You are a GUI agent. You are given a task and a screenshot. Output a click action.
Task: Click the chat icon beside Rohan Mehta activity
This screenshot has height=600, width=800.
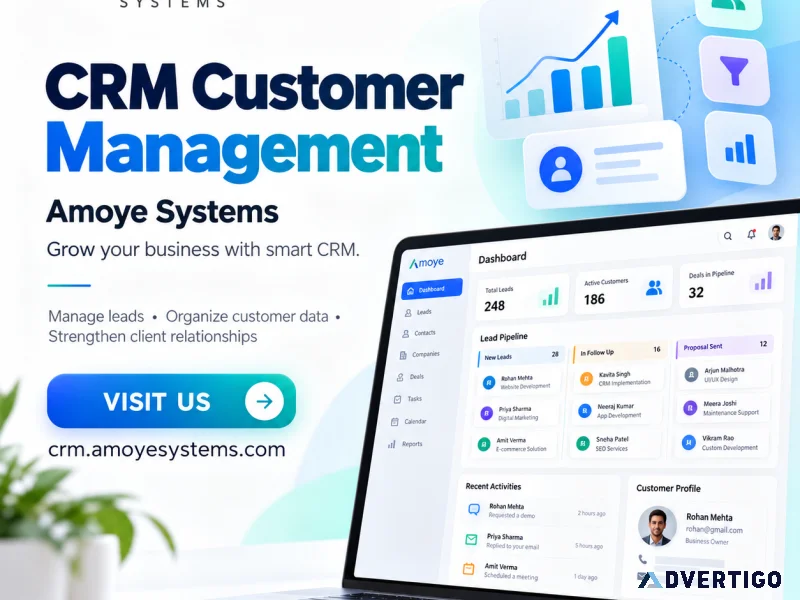[x=474, y=509]
